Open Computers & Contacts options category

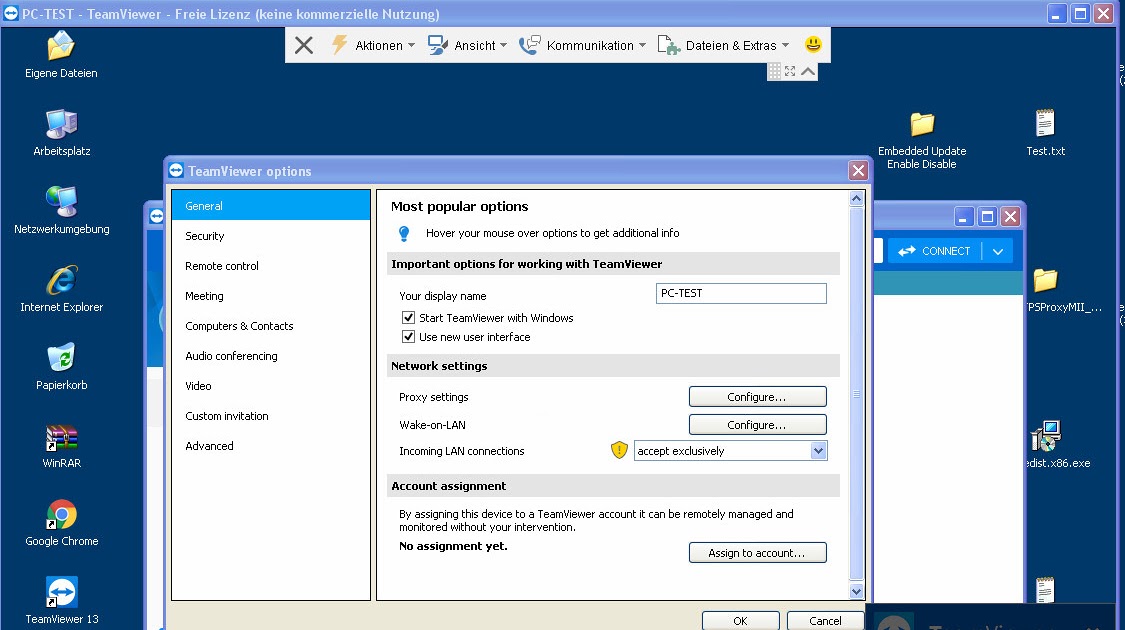(x=271, y=326)
